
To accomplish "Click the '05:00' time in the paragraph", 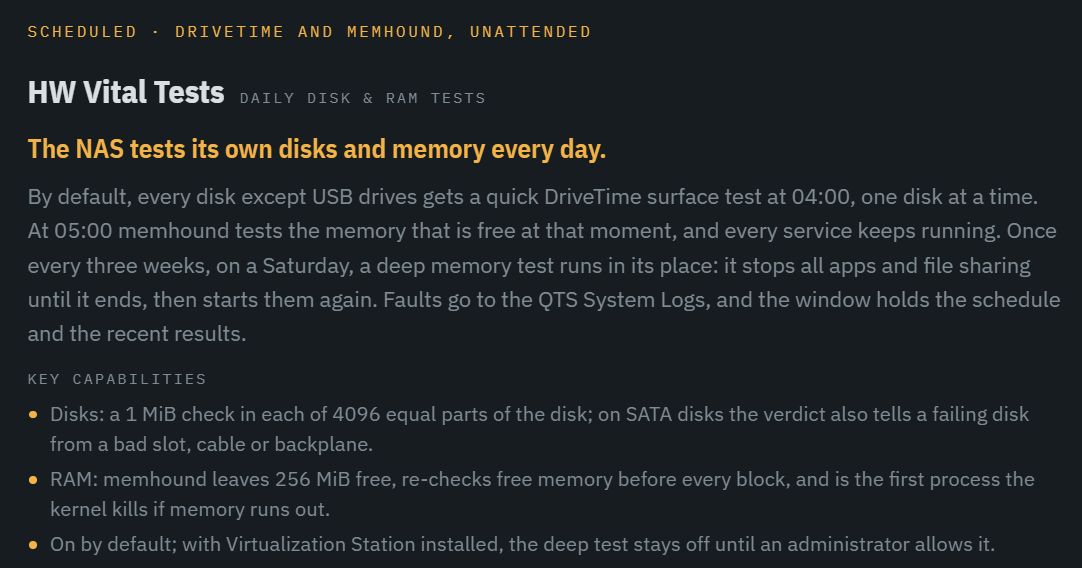I will pos(83,231).
